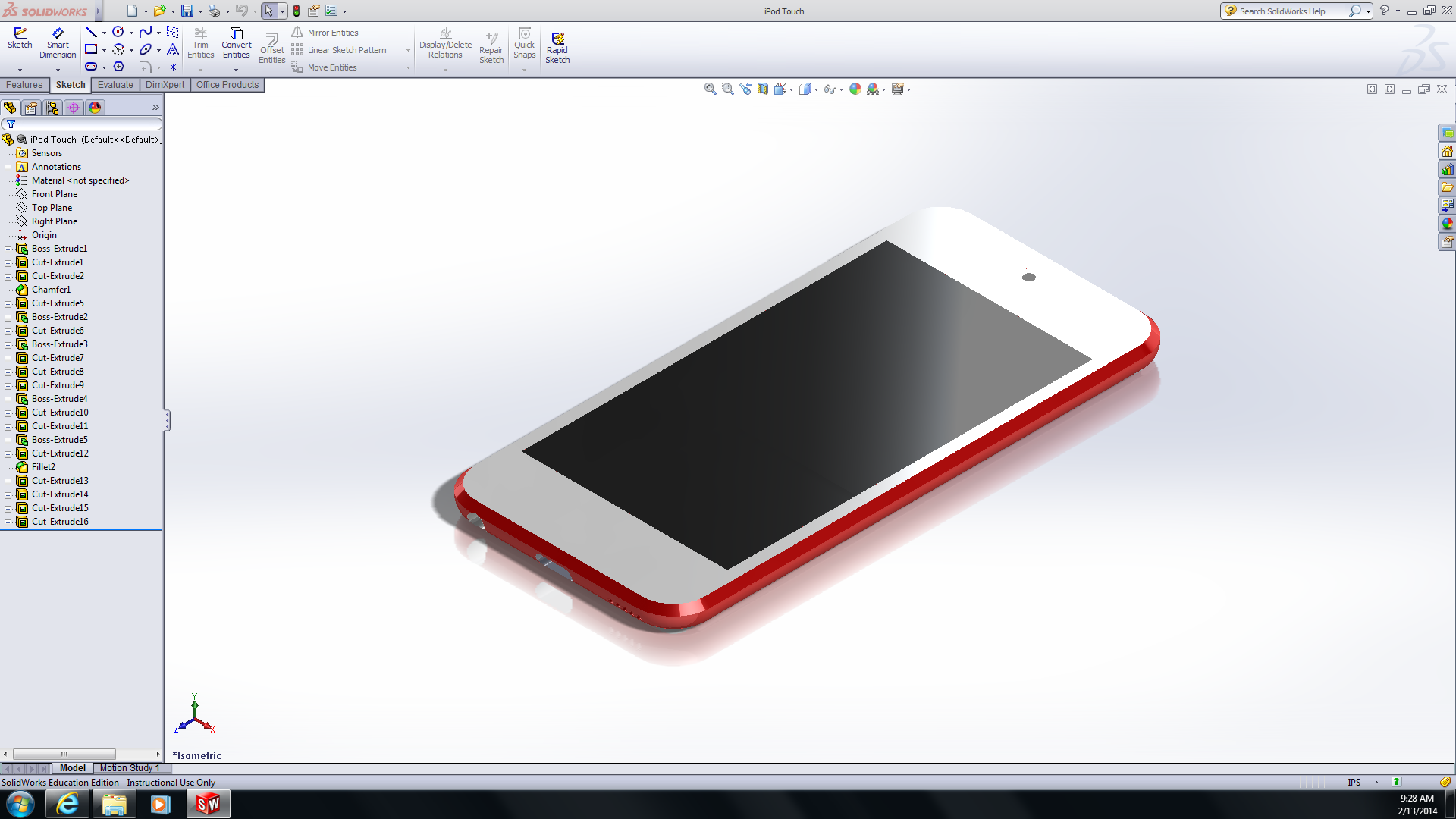
Task: Click Zoom to Fit magnifier icon
Action: point(710,89)
